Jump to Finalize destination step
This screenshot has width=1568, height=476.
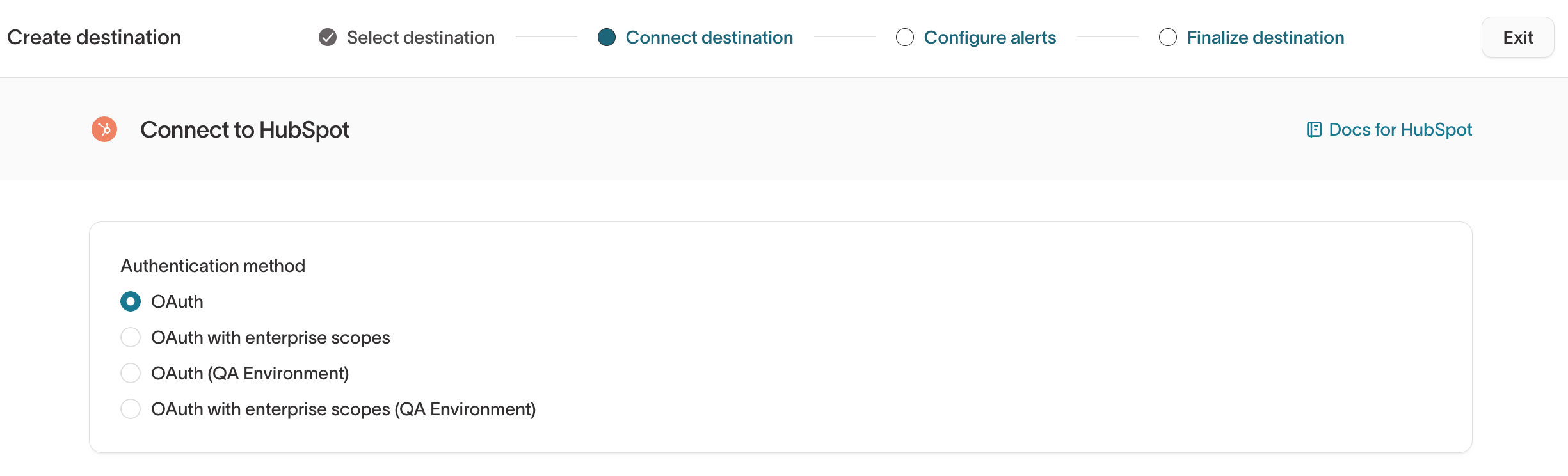point(1265,37)
